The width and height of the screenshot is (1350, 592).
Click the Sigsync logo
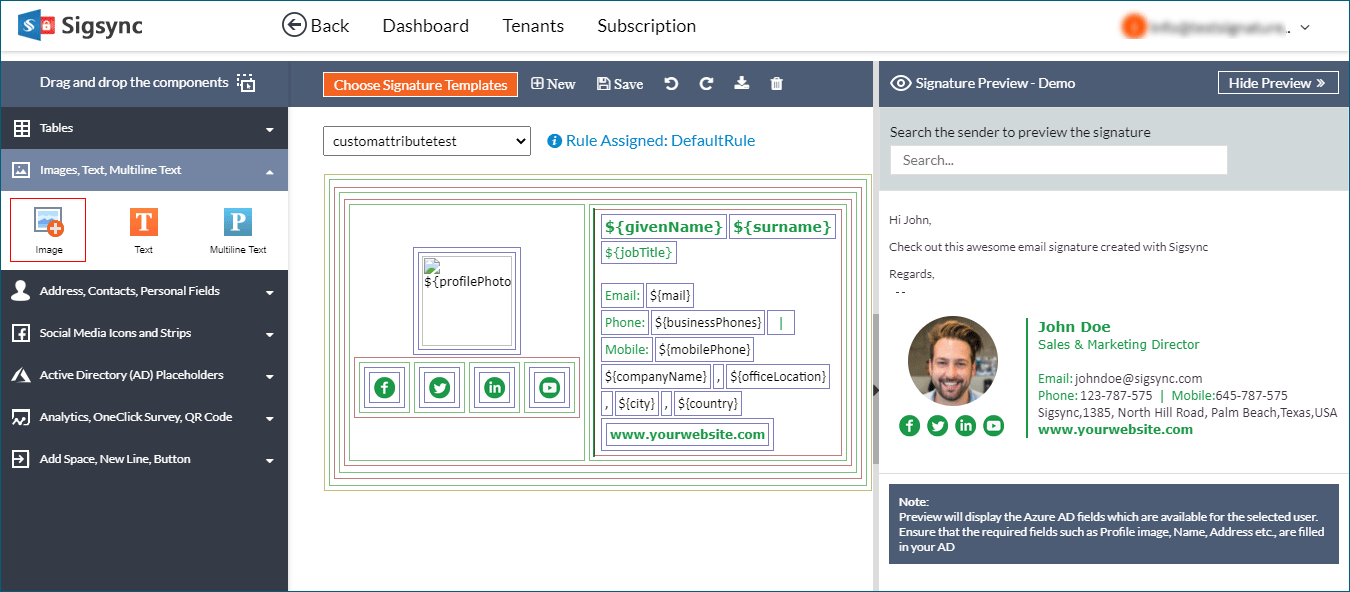81,26
